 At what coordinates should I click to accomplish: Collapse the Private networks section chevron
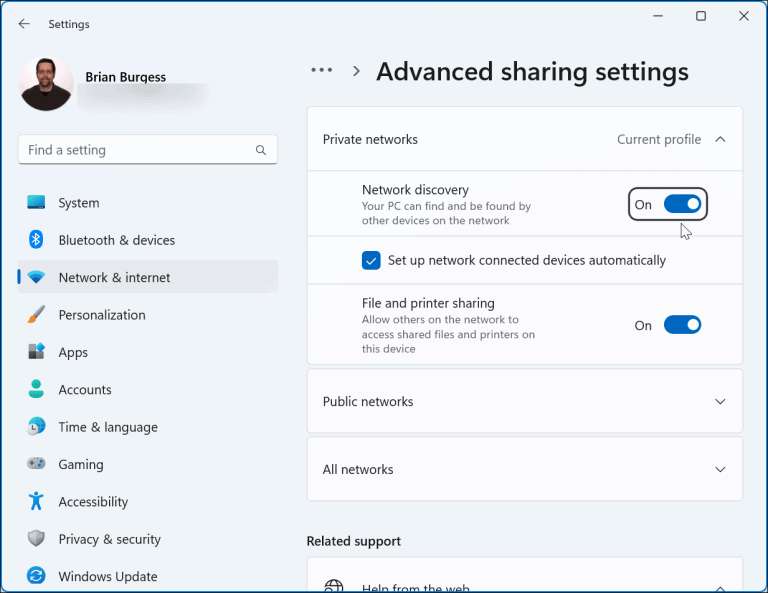[x=720, y=140]
